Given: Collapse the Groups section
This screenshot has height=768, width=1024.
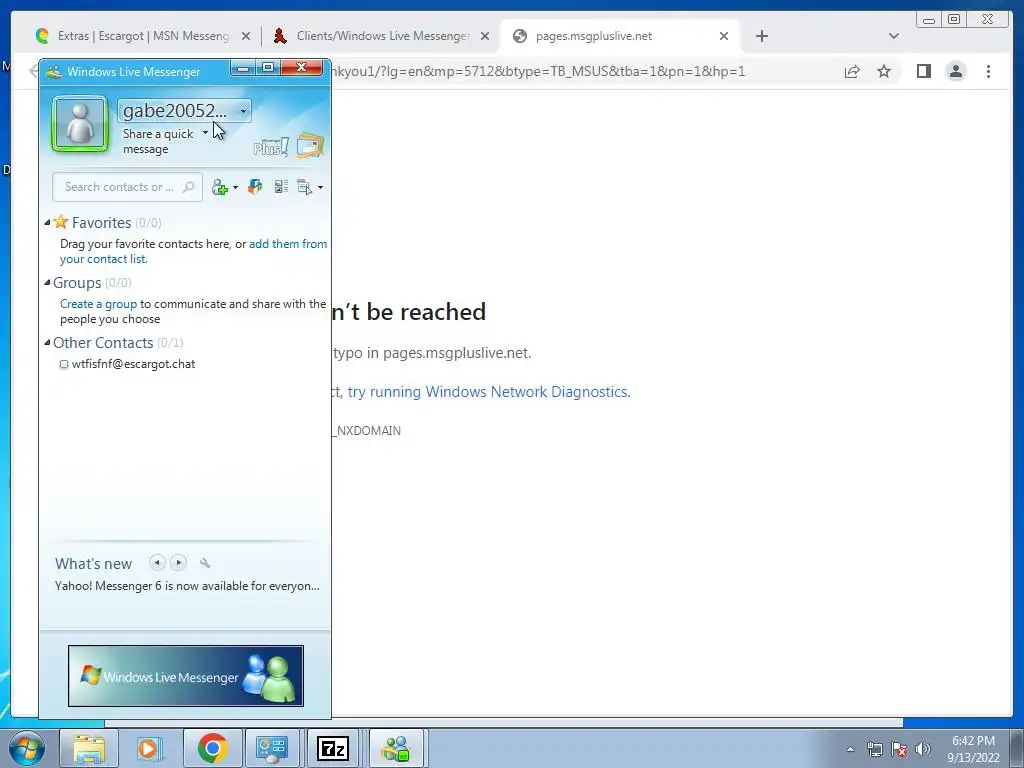Looking at the screenshot, I should click(47, 283).
